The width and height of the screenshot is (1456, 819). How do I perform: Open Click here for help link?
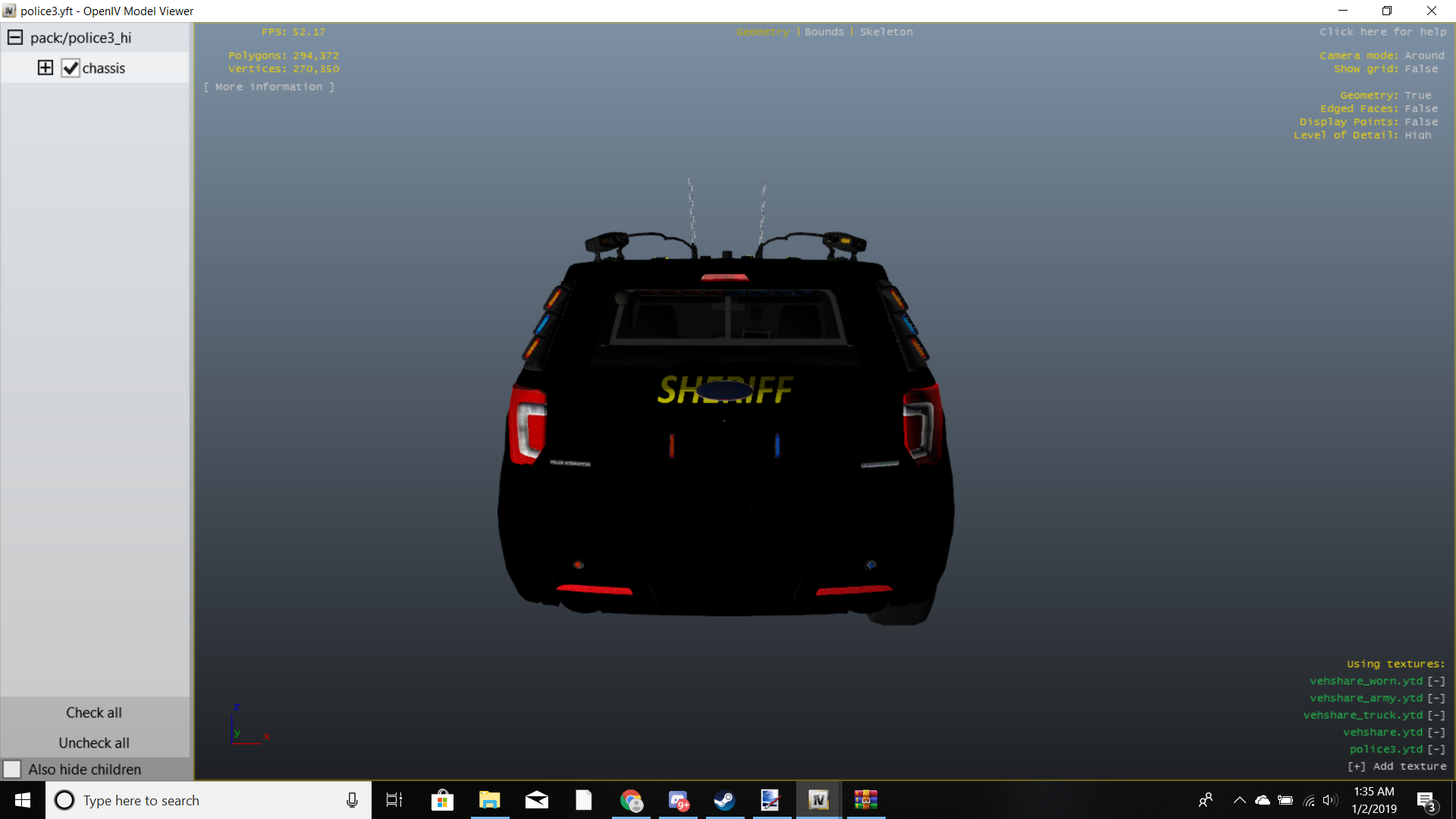point(1382,32)
